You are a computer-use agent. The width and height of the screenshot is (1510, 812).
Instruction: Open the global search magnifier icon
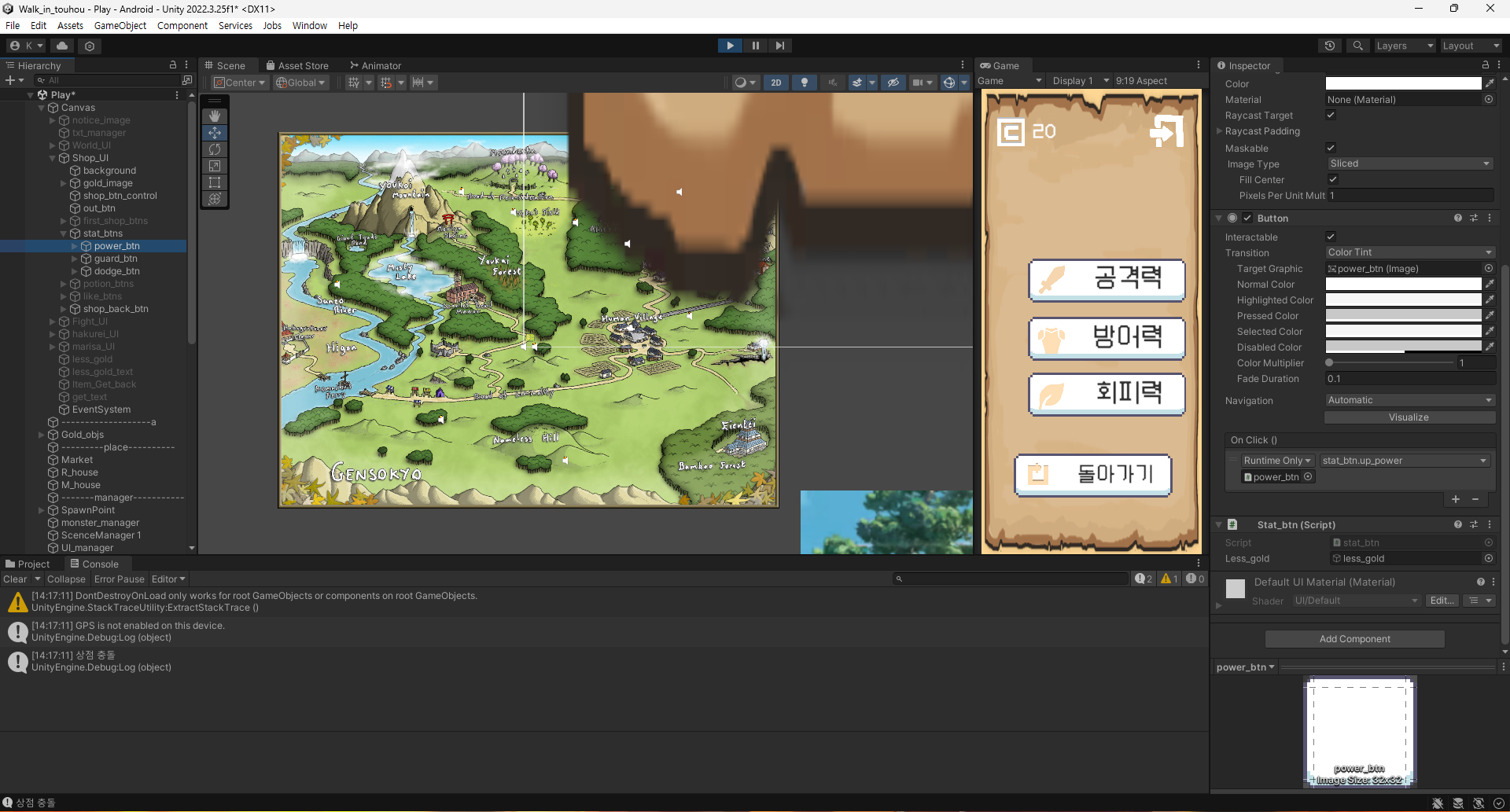tap(1357, 46)
